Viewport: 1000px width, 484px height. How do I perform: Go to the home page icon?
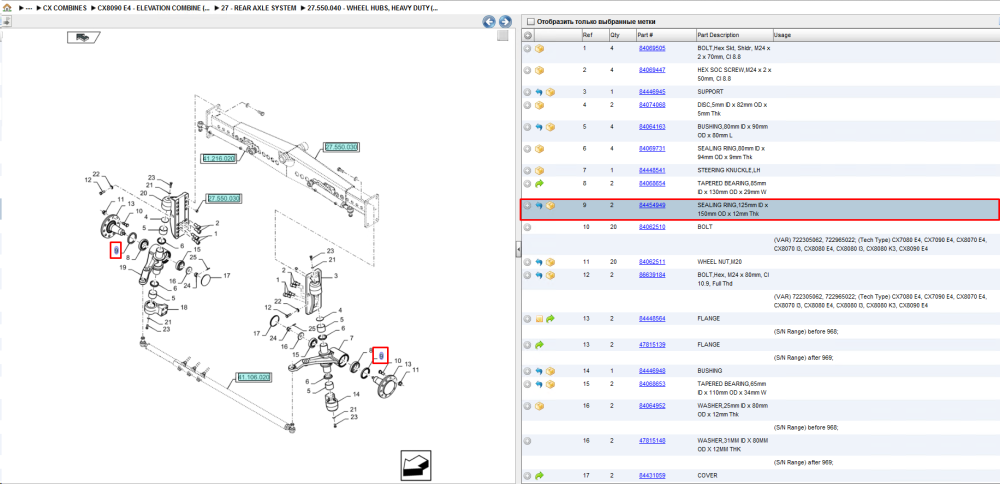pyautogui.click(x=7, y=8)
